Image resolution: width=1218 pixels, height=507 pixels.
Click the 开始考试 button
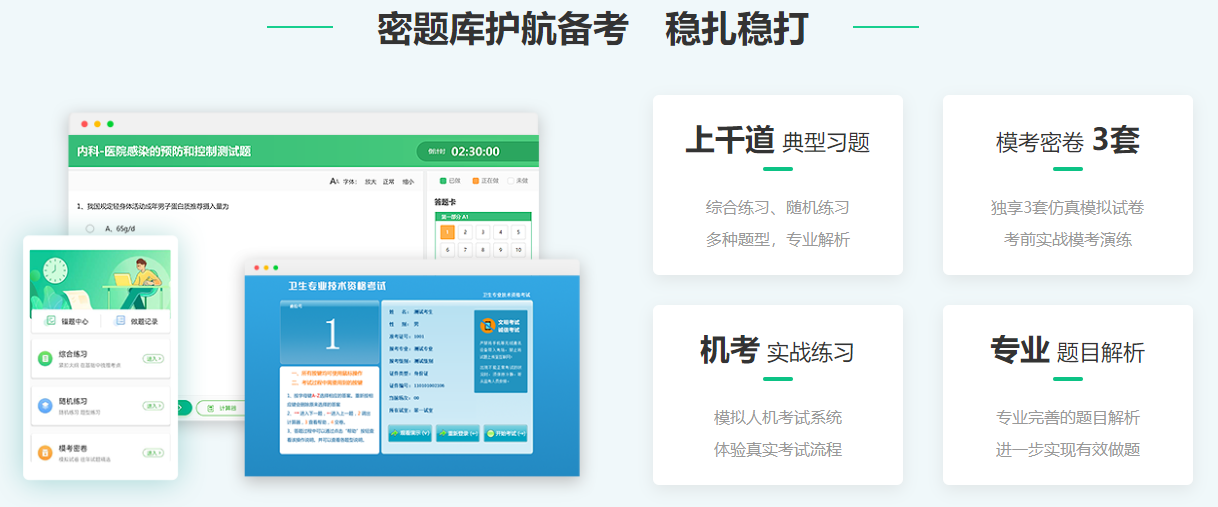505,433
